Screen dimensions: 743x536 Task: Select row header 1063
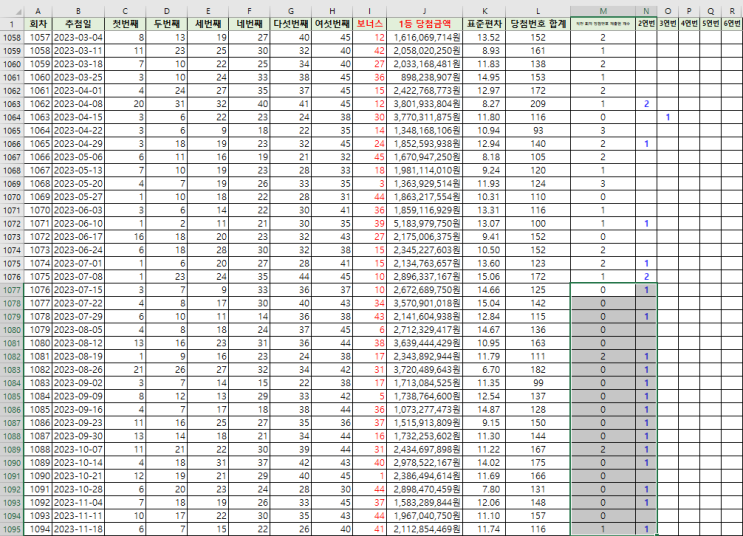(12, 104)
